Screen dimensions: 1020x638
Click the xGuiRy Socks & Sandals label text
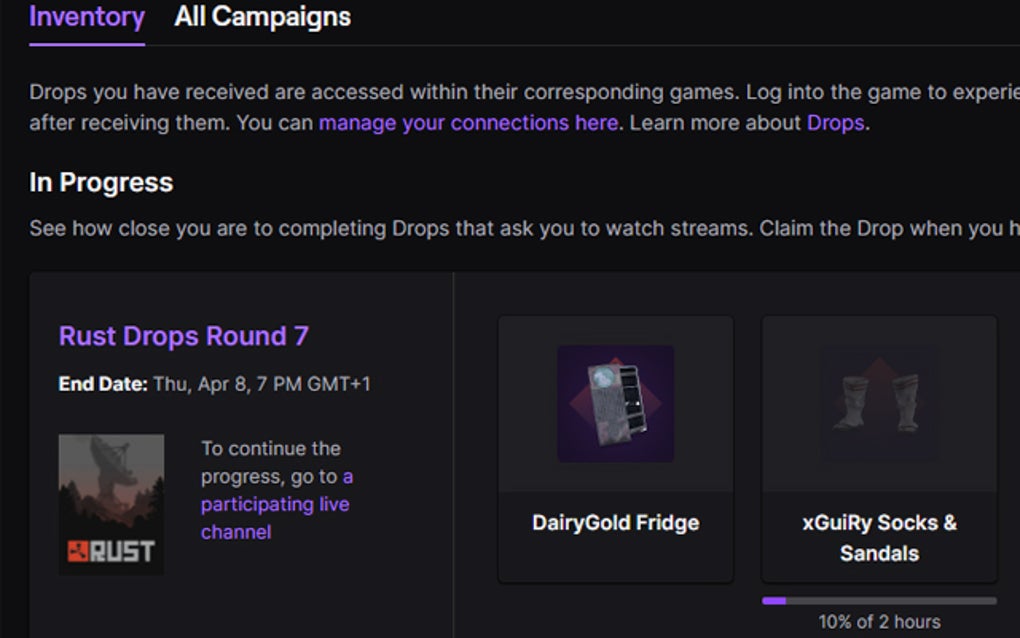point(878,537)
